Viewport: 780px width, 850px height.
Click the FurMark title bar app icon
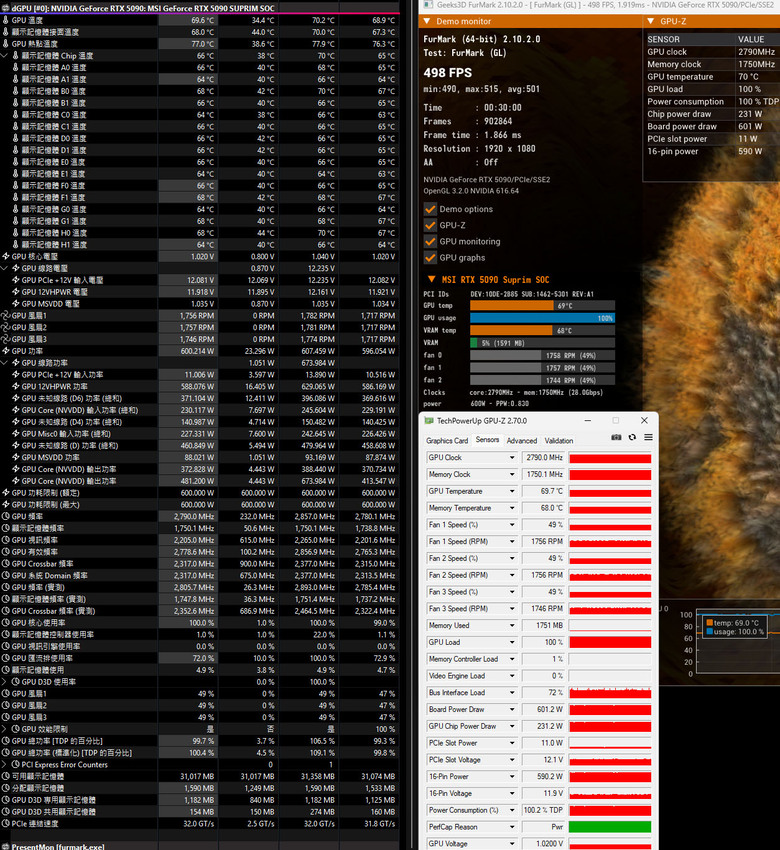pos(428,4)
